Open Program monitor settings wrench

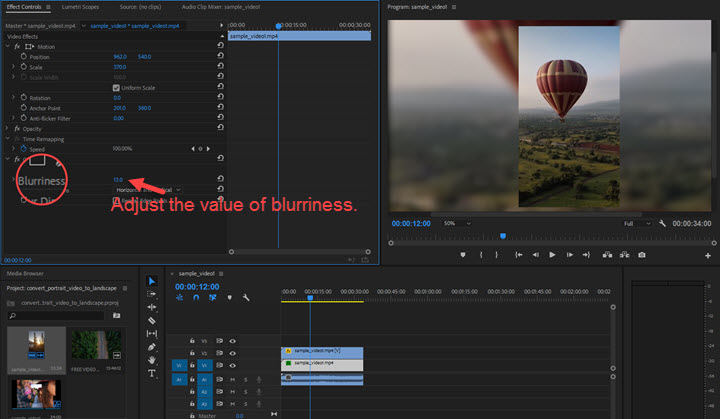pyautogui.click(x=662, y=224)
